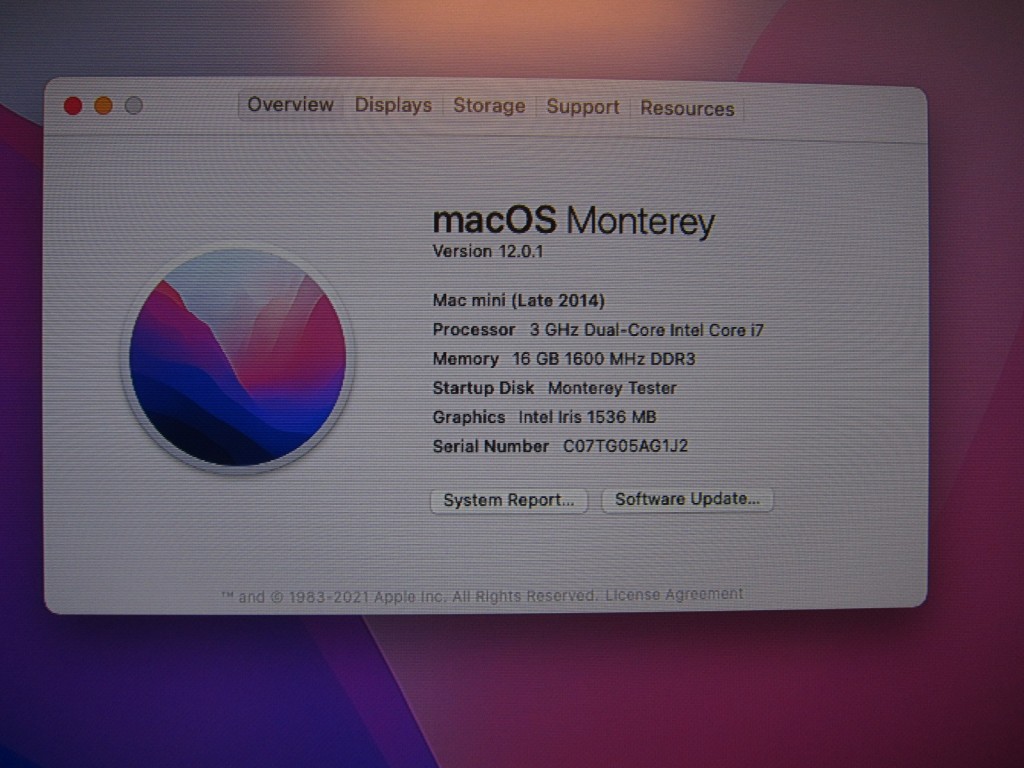Close the About This Mac window
This screenshot has width=1024, height=768.
click(73, 106)
